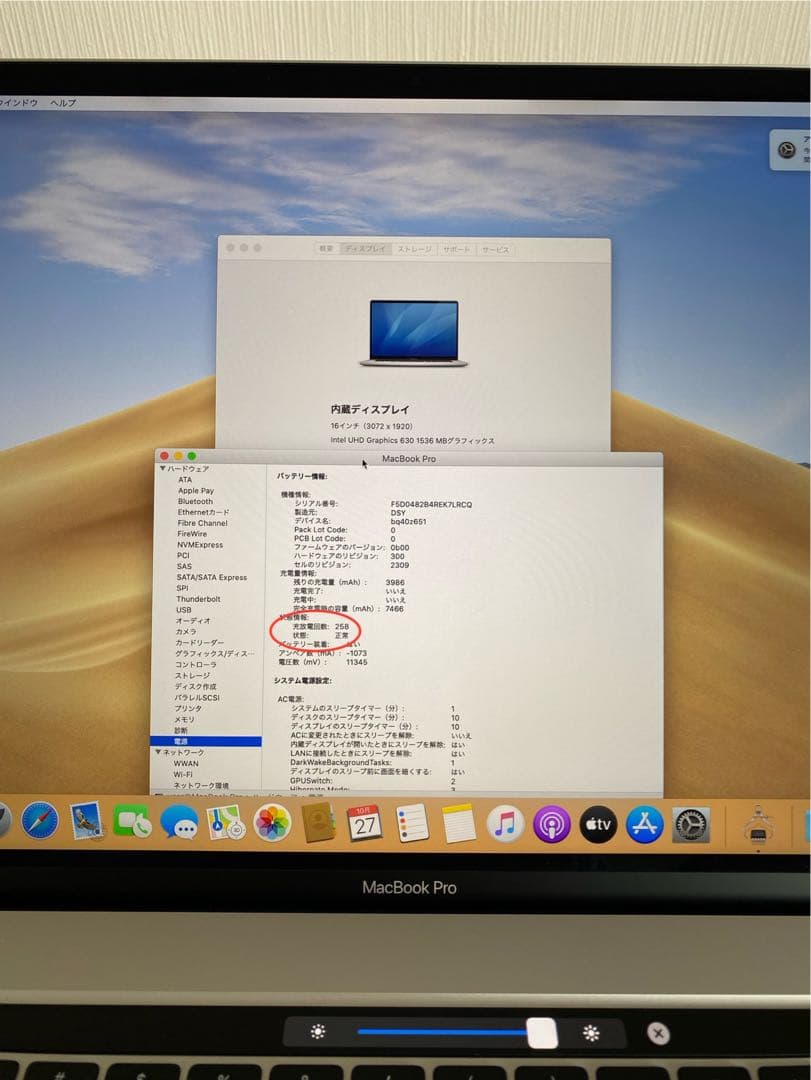The image size is (811, 1080).
Task: Select Wi-Fi under ネットワーク section
Action: click(184, 774)
